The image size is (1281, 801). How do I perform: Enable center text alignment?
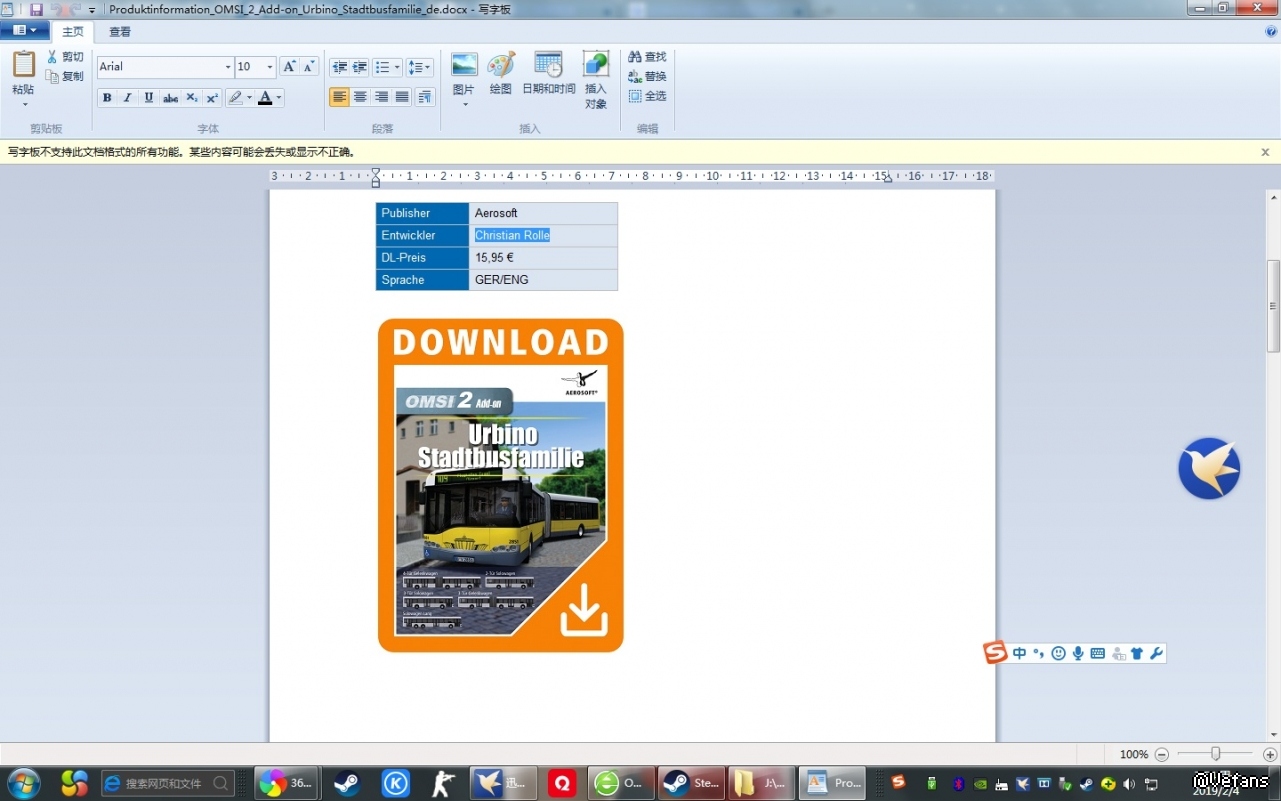[x=361, y=97]
